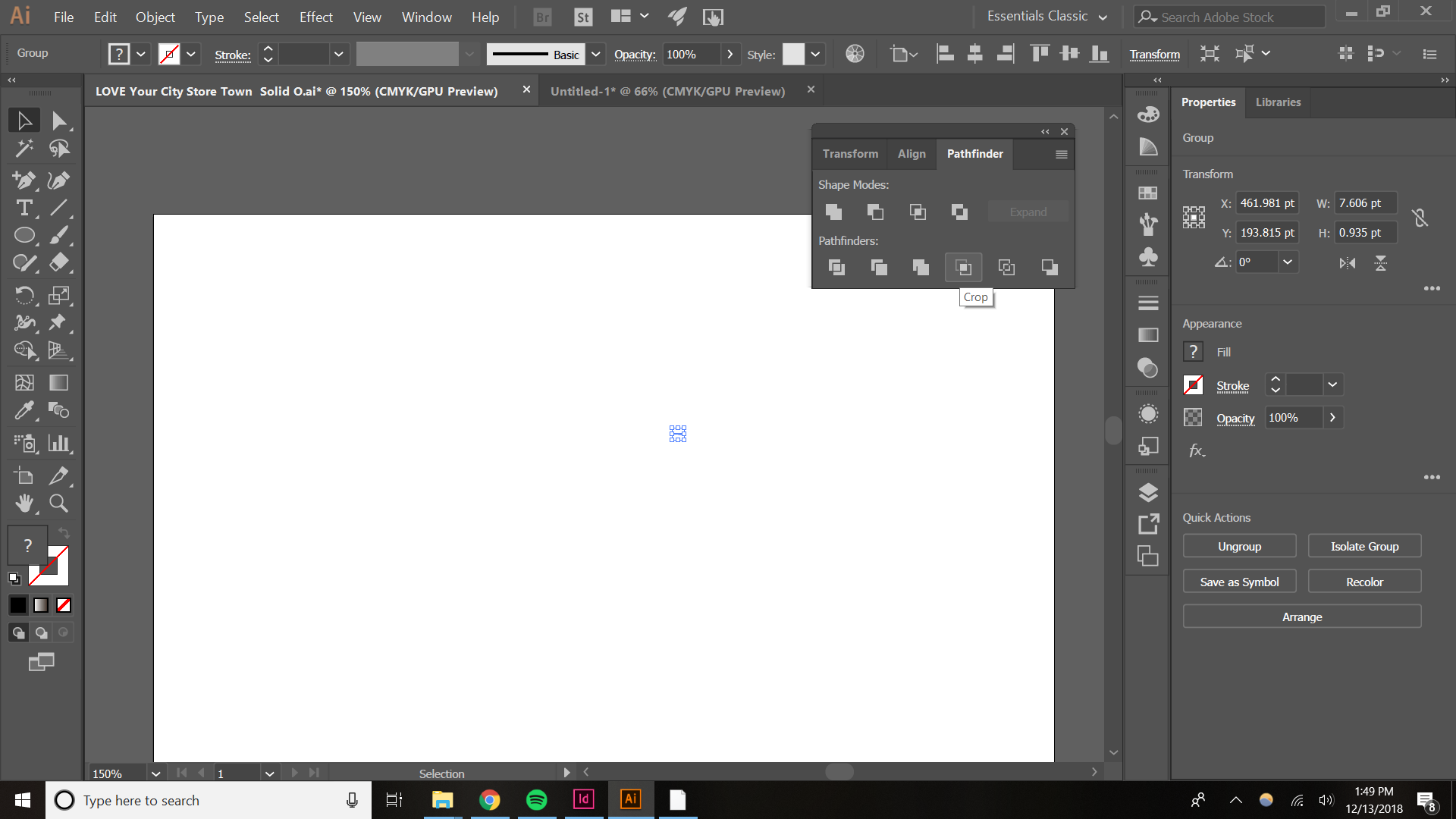Open the zoom level dropdown
The image size is (1456, 819).
[x=155, y=773]
